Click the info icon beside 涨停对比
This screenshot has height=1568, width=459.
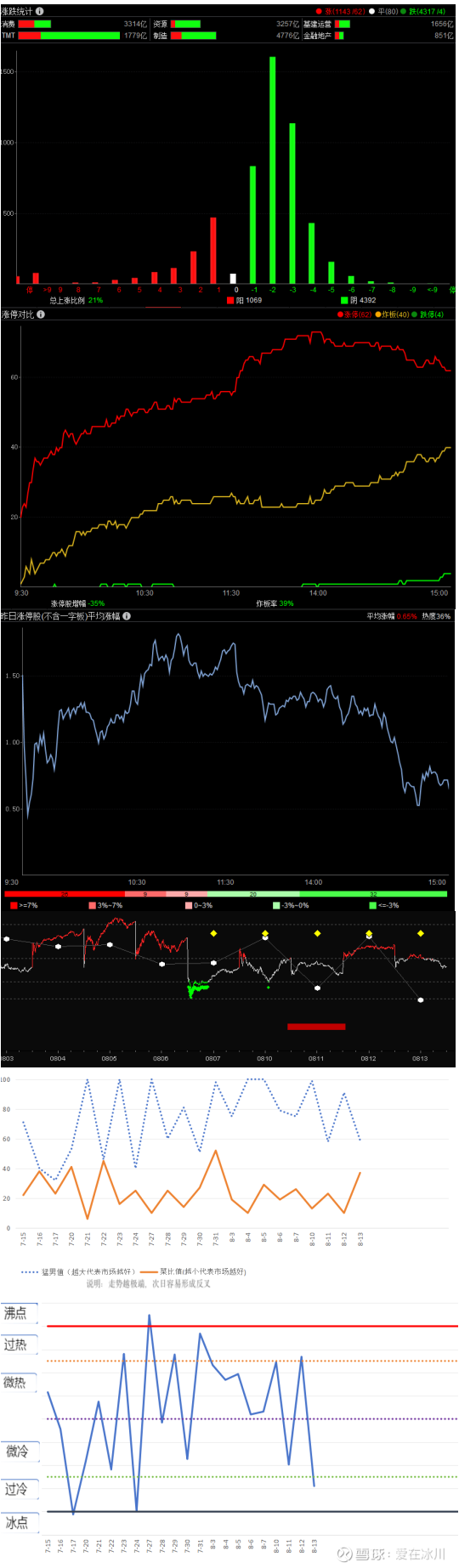(41, 314)
